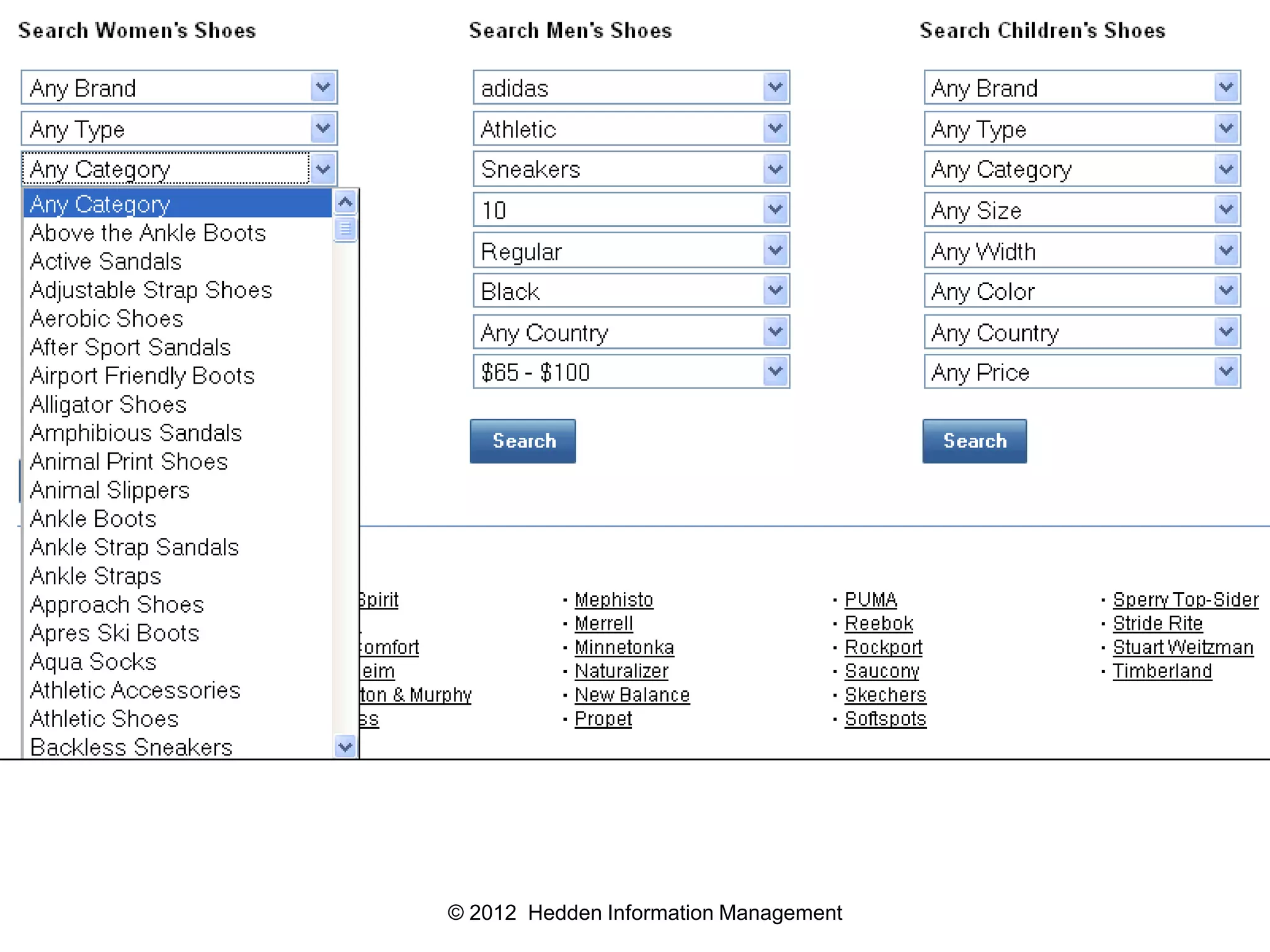The height and width of the screenshot is (952, 1270).
Task: Choose Apres Ski Boots option
Action: click(177, 633)
